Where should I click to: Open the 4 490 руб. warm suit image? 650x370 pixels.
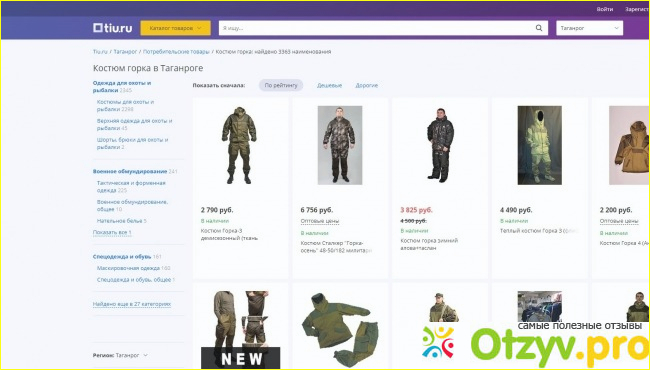point(539,145)
